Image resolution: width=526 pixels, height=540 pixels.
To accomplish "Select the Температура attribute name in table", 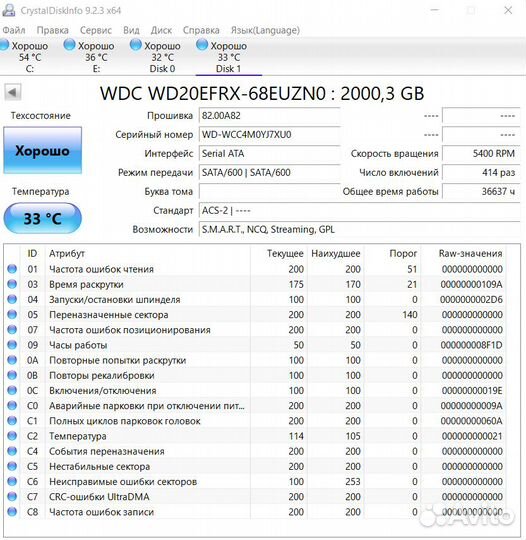I will pyautogui.click(x=78, y=436).
